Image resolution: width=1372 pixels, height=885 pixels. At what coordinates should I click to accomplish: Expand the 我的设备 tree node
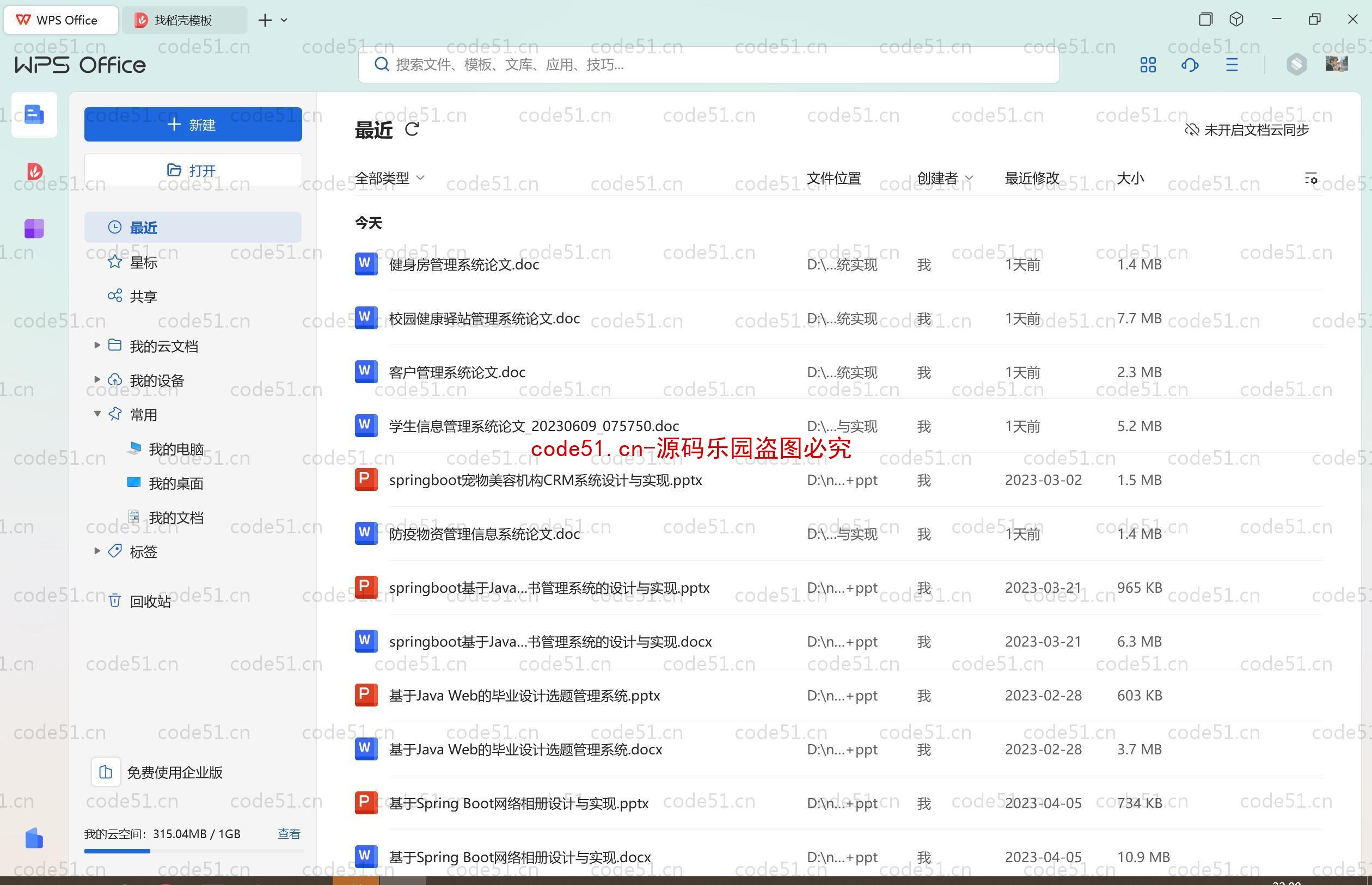pos(97,379)
